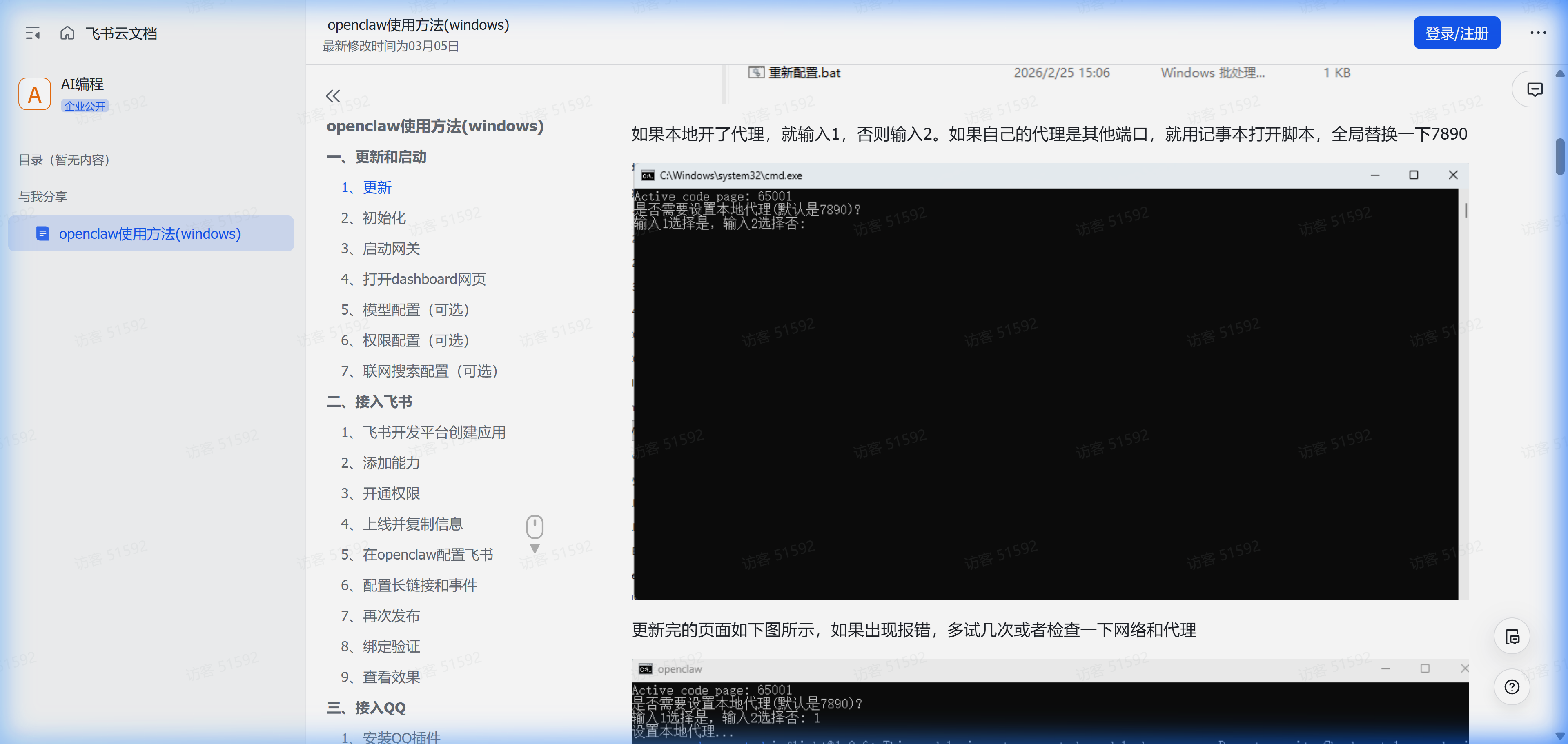Open the comments panel icon

pyautogui.click(x=1535, y=89)
